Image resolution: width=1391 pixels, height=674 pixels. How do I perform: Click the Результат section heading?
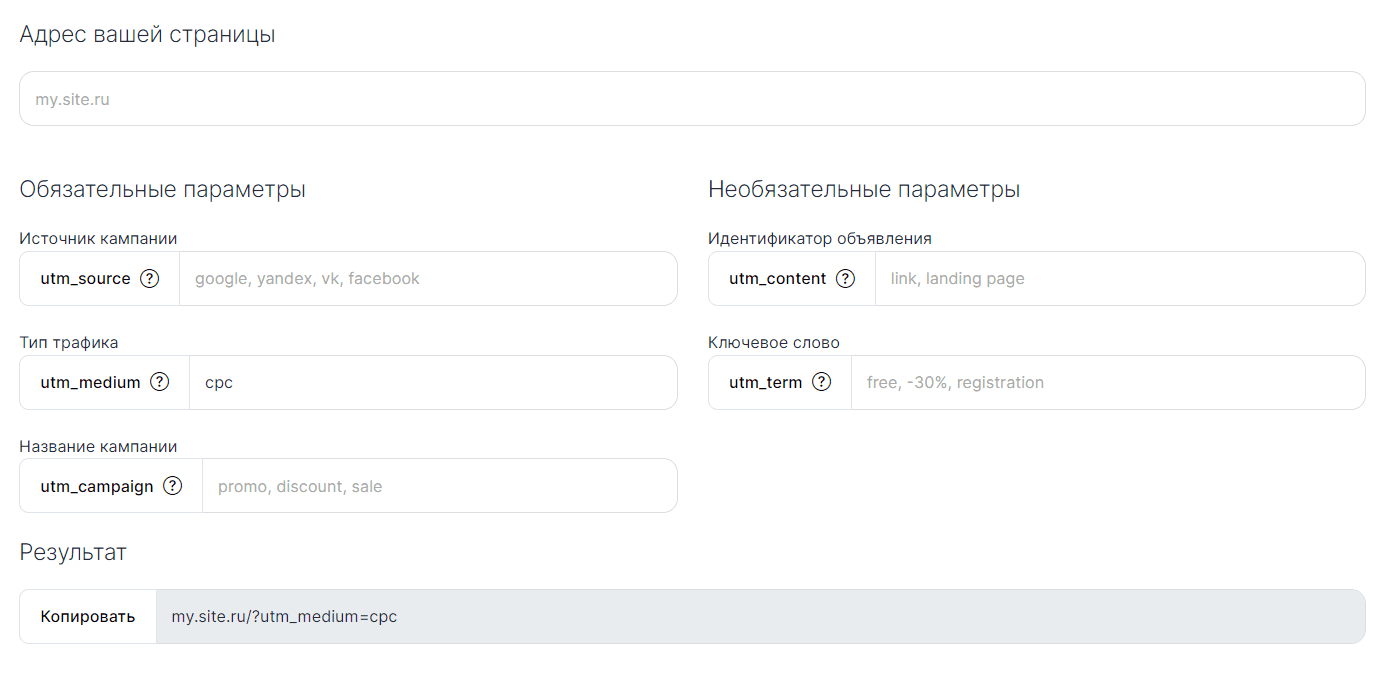coord(72,551)
